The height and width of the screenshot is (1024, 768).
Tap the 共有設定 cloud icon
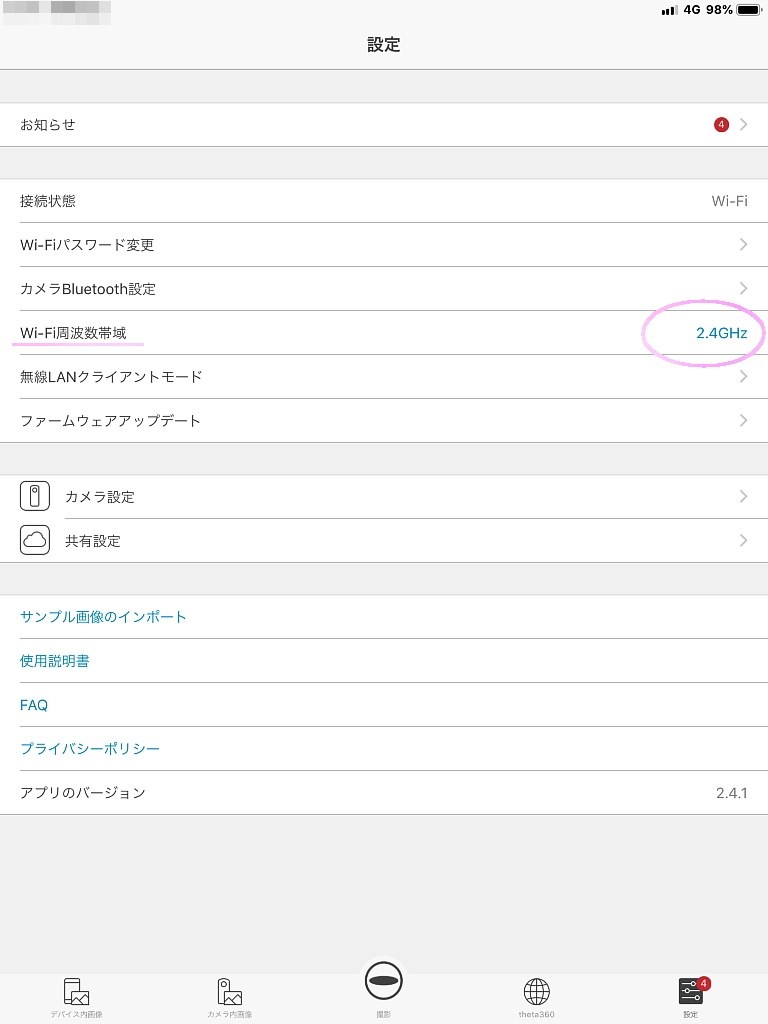point(35,540)
